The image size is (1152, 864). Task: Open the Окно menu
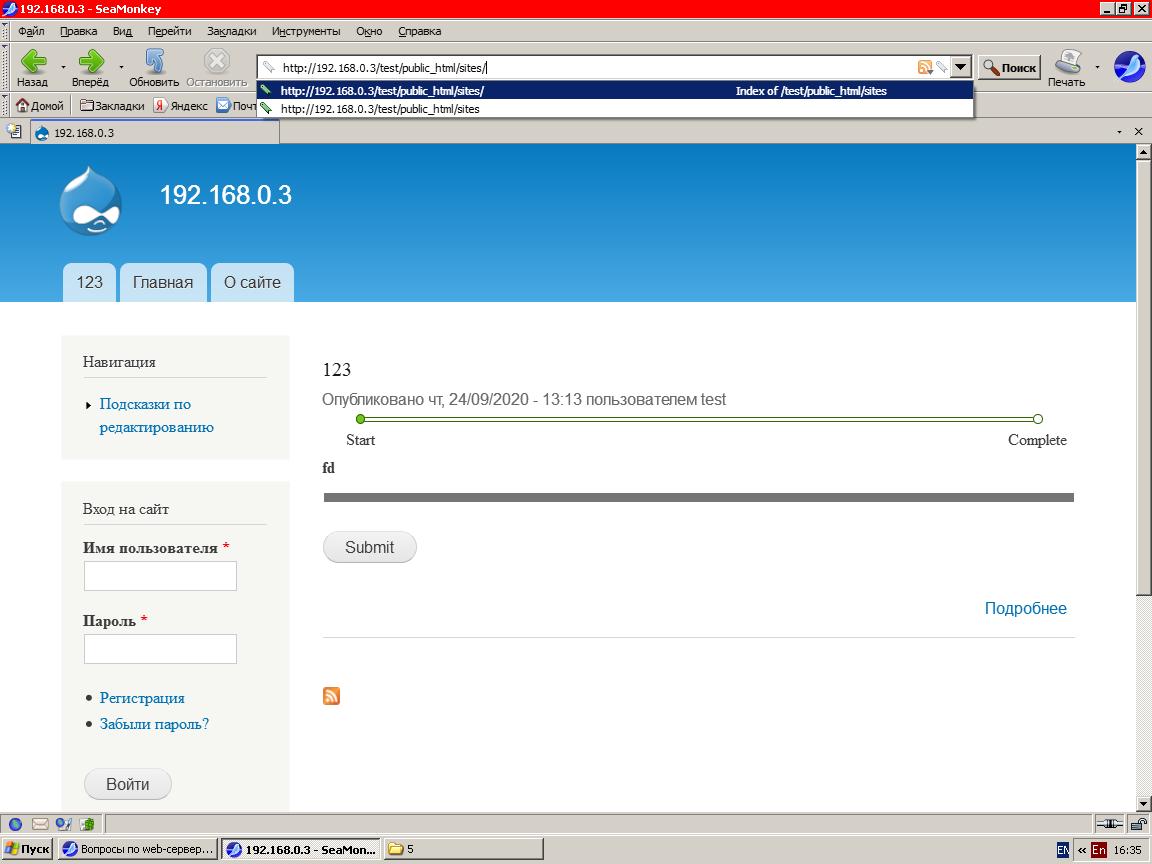click(369, 31)
